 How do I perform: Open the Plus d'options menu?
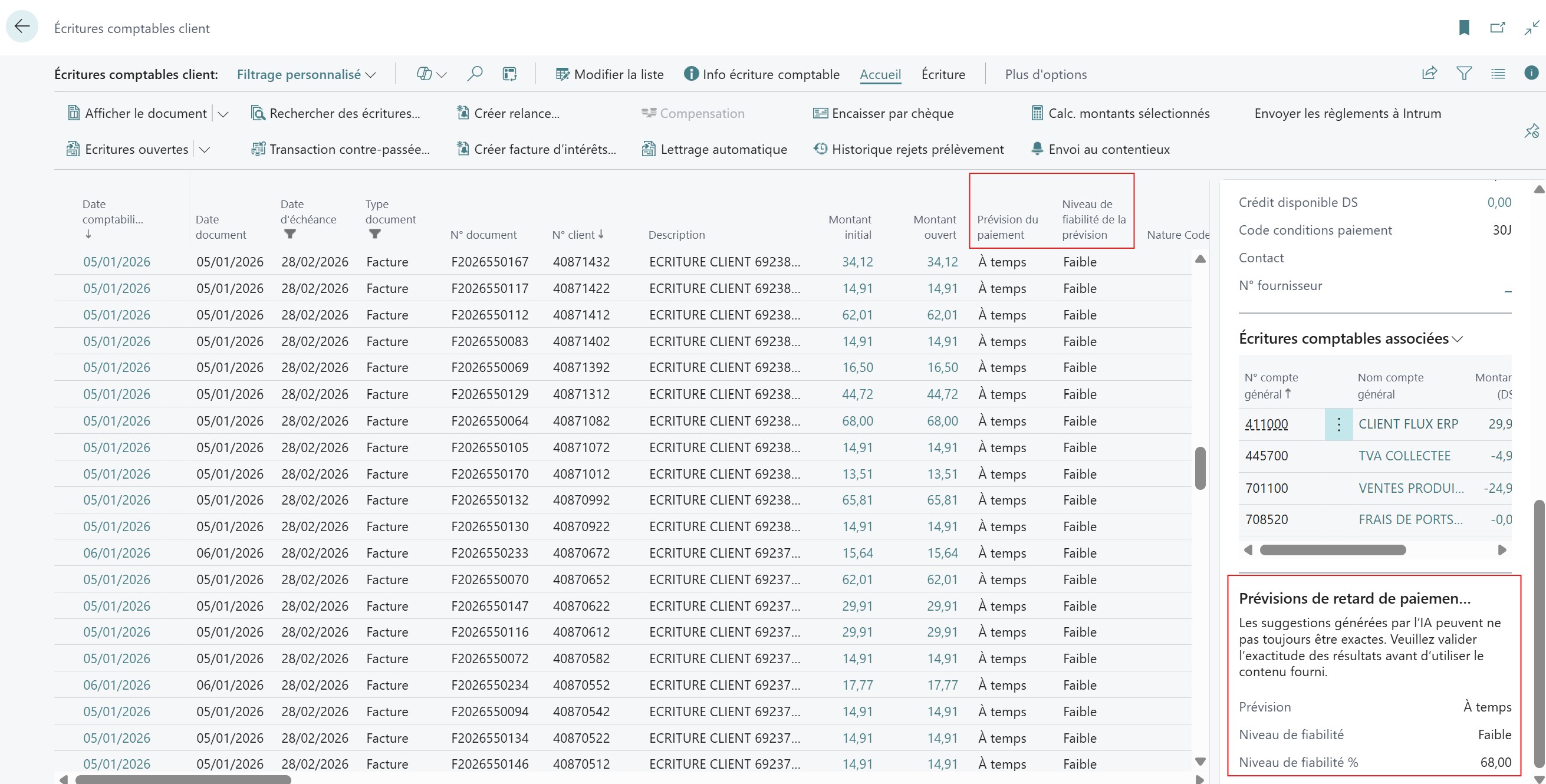pos(1045,74)
